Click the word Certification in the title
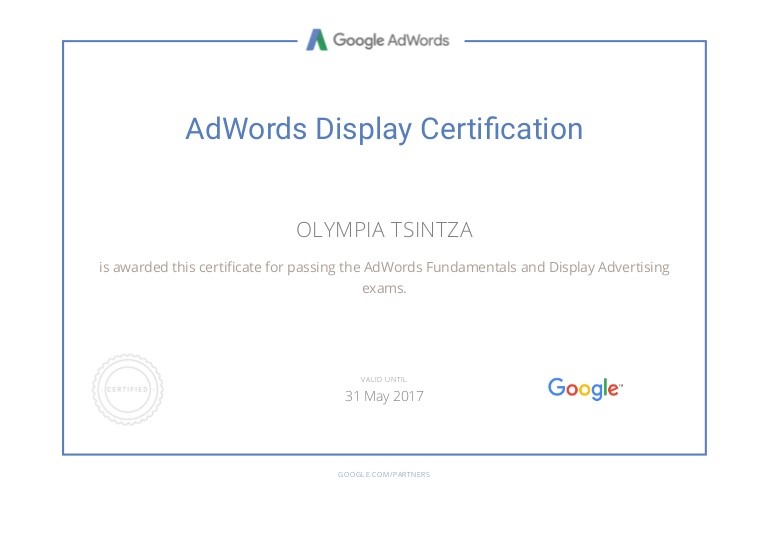The width and height of the screenshot is (768, 544). pyautogui.click(x=501, y=129)
